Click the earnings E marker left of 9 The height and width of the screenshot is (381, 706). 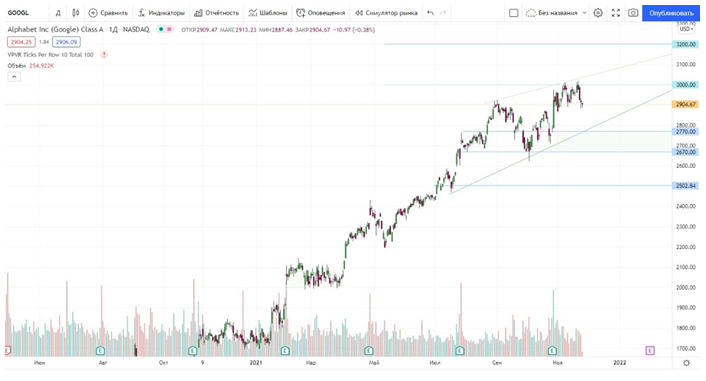pyautogui.click(x=192, y=350)
